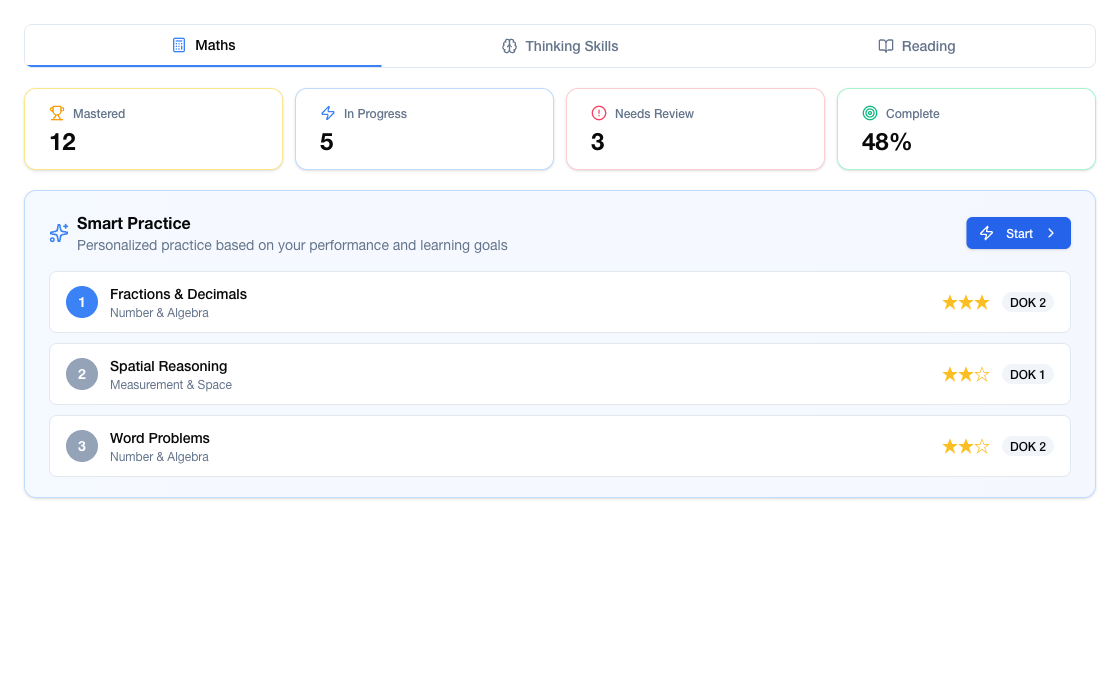Switch to the Thinking Skills tab

pyautogui.click(x=560, y=46)
